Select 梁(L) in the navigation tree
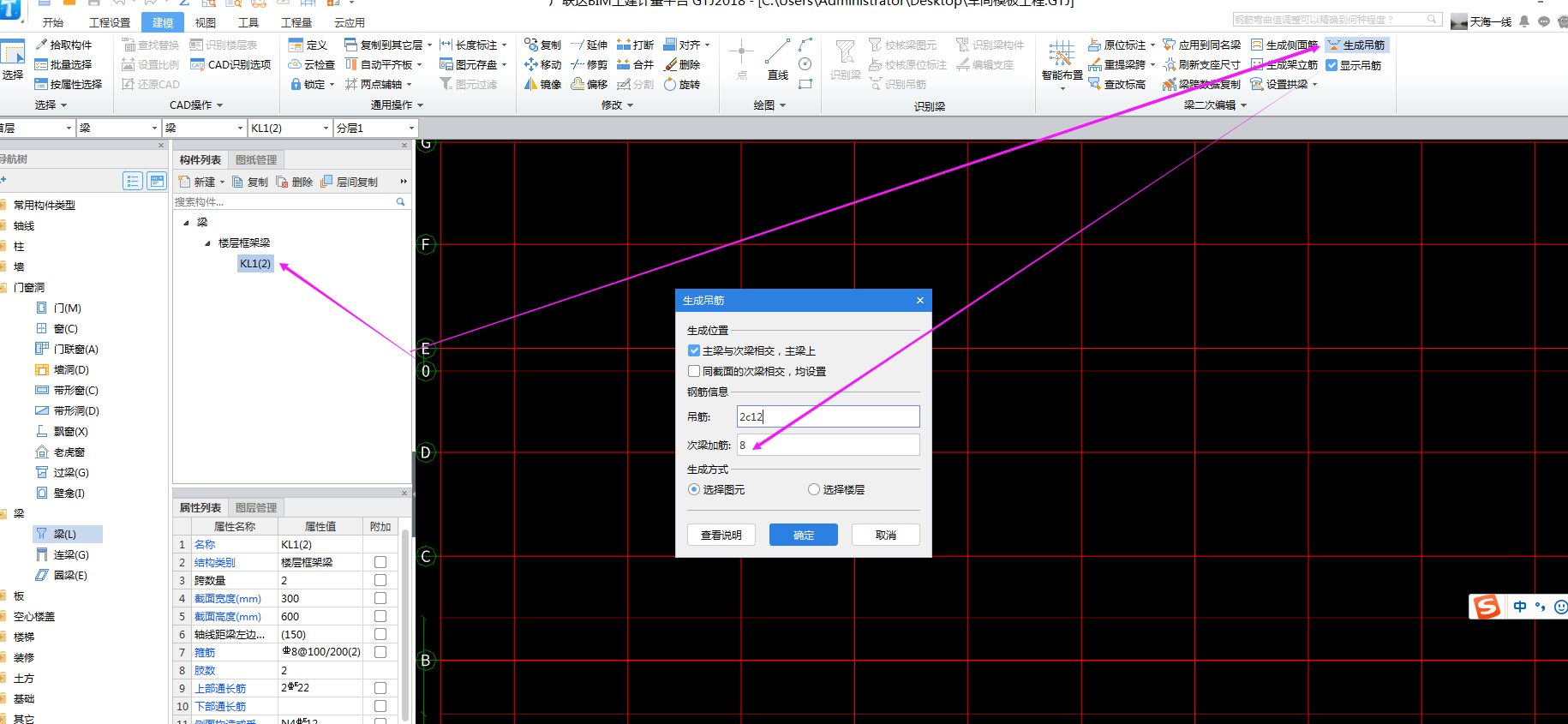This screenshot has width=1568, height=724. click(x=67, y=534)
